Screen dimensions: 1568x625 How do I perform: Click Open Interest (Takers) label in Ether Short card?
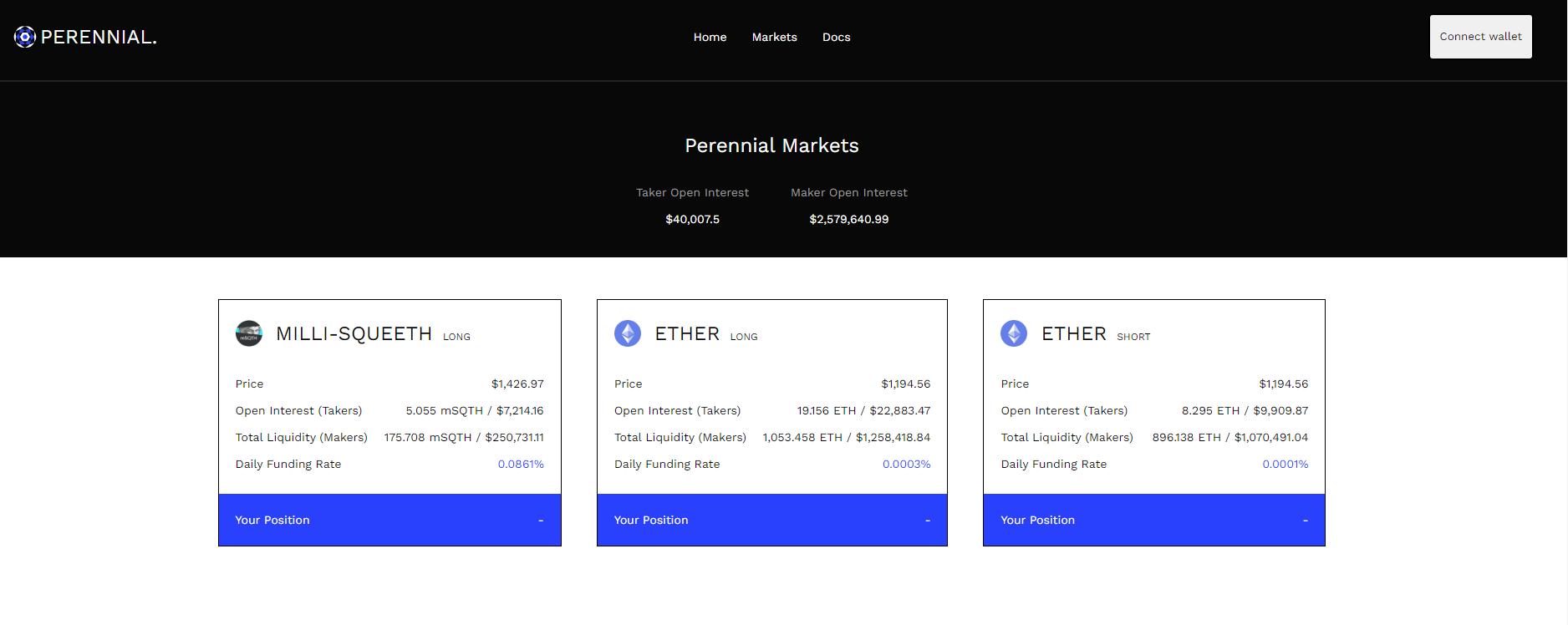[1064, 410]
